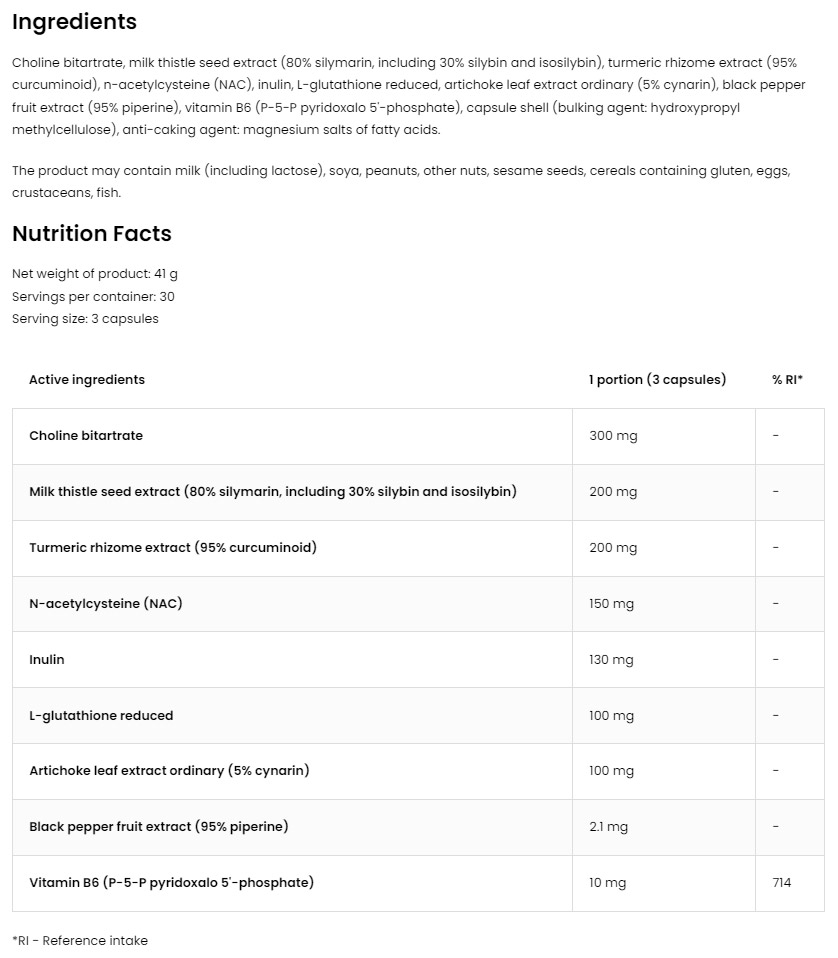Image resolution: width=838 pixels, height=958 pixels.
Task: Click the 714 percent RI value
Action: (782, 882)
